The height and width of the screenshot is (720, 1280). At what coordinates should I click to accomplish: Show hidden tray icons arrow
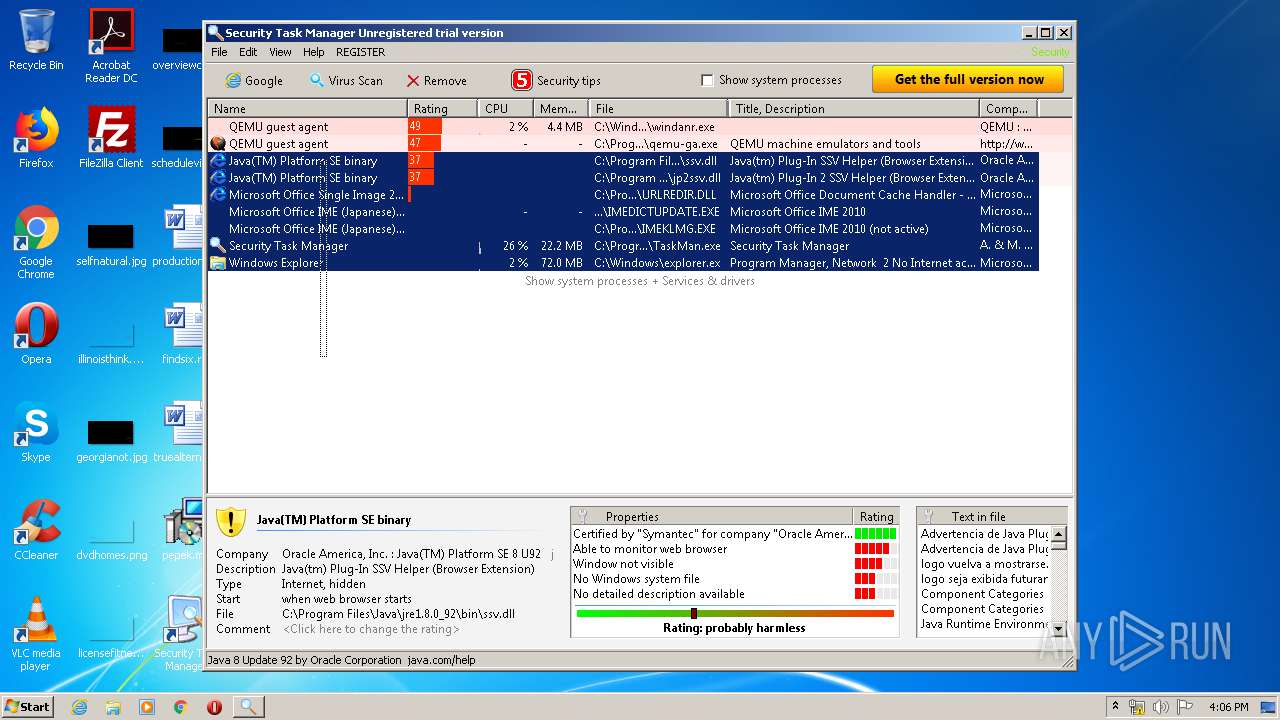[x=1116, y=707]
